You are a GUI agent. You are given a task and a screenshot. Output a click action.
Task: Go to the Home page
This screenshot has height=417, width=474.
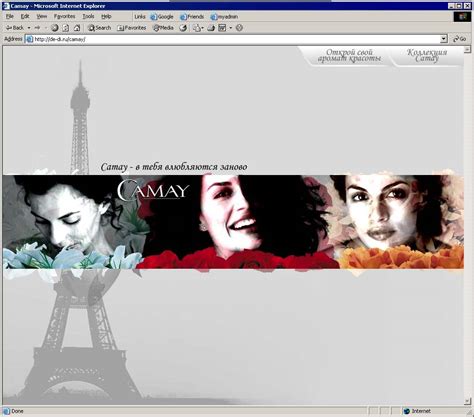pyautogui.click(x=77, y=28)
